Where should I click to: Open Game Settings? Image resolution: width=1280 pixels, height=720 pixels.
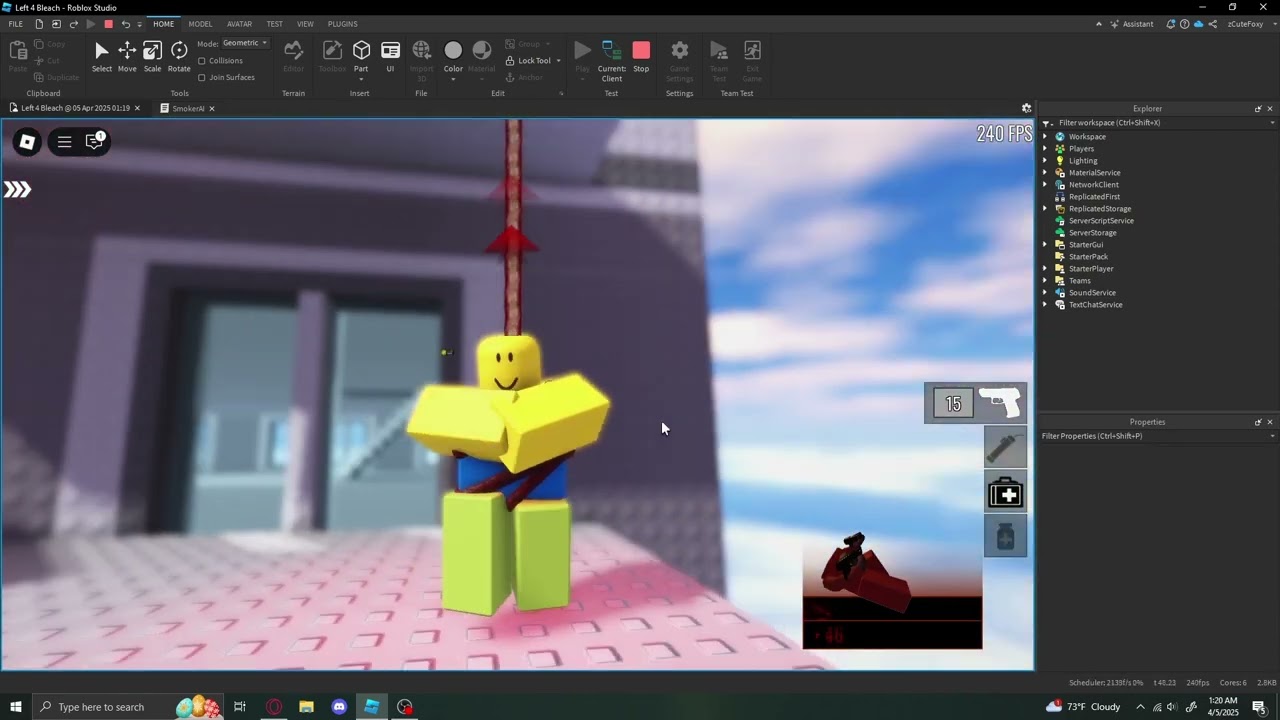679,60
